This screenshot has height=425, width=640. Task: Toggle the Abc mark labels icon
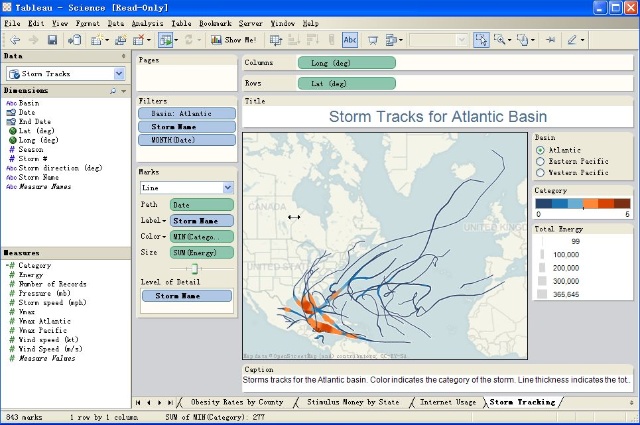click(350, 40)
